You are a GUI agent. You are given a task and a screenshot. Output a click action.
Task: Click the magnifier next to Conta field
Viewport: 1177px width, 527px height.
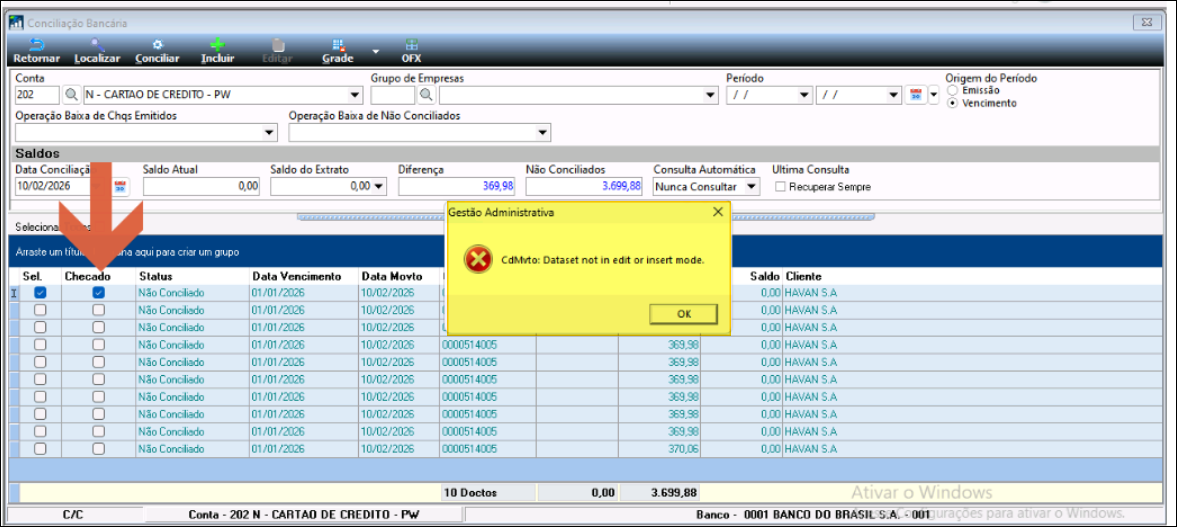tap(72, 95)
